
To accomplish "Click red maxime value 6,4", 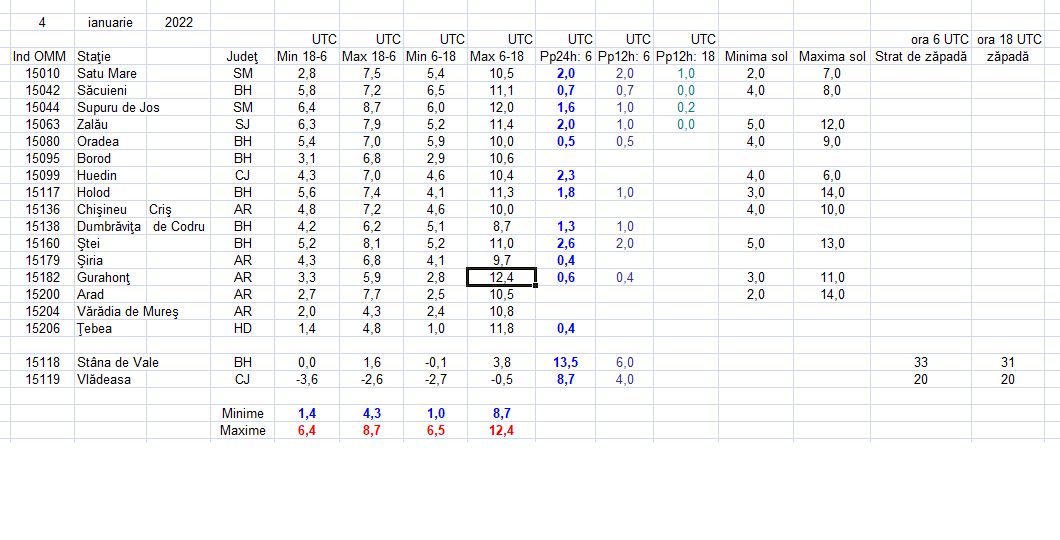I will [307, 431].
